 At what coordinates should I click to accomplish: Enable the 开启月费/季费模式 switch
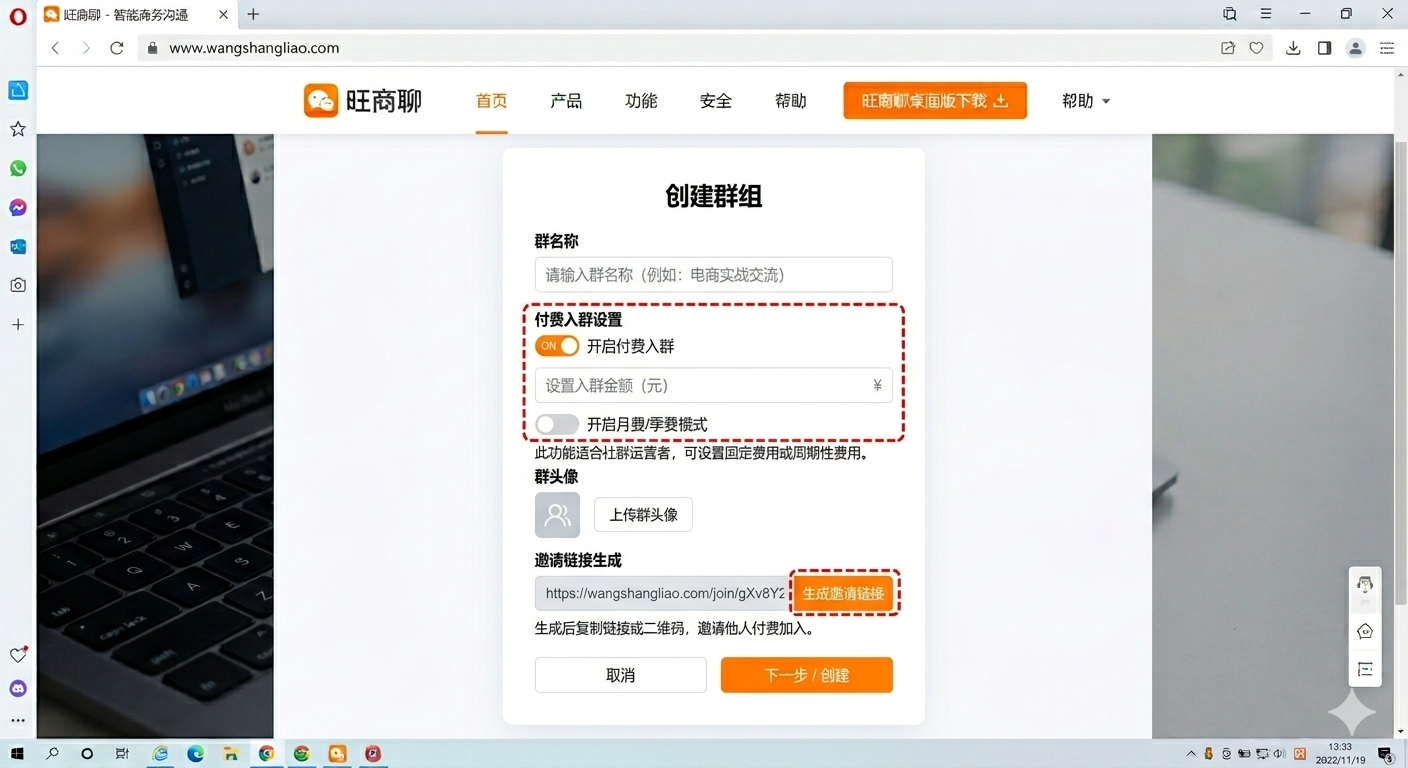click(557, 424)
